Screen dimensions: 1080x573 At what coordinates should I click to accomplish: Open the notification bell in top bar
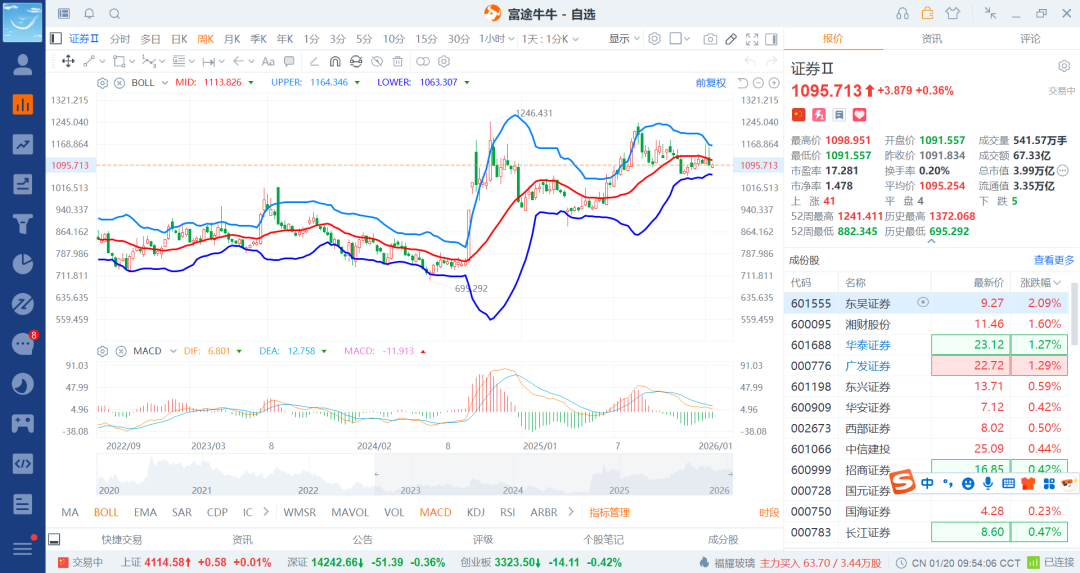click(89, 14)
